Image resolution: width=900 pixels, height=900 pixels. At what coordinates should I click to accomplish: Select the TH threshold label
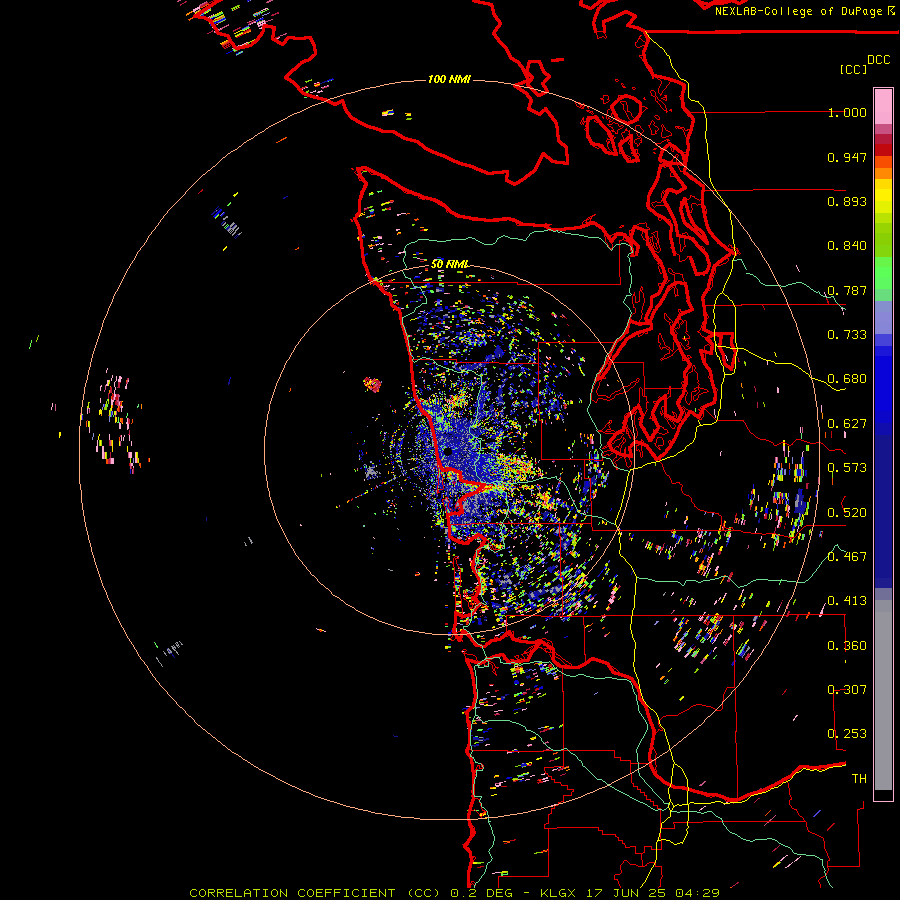click(x=859, y=778)
